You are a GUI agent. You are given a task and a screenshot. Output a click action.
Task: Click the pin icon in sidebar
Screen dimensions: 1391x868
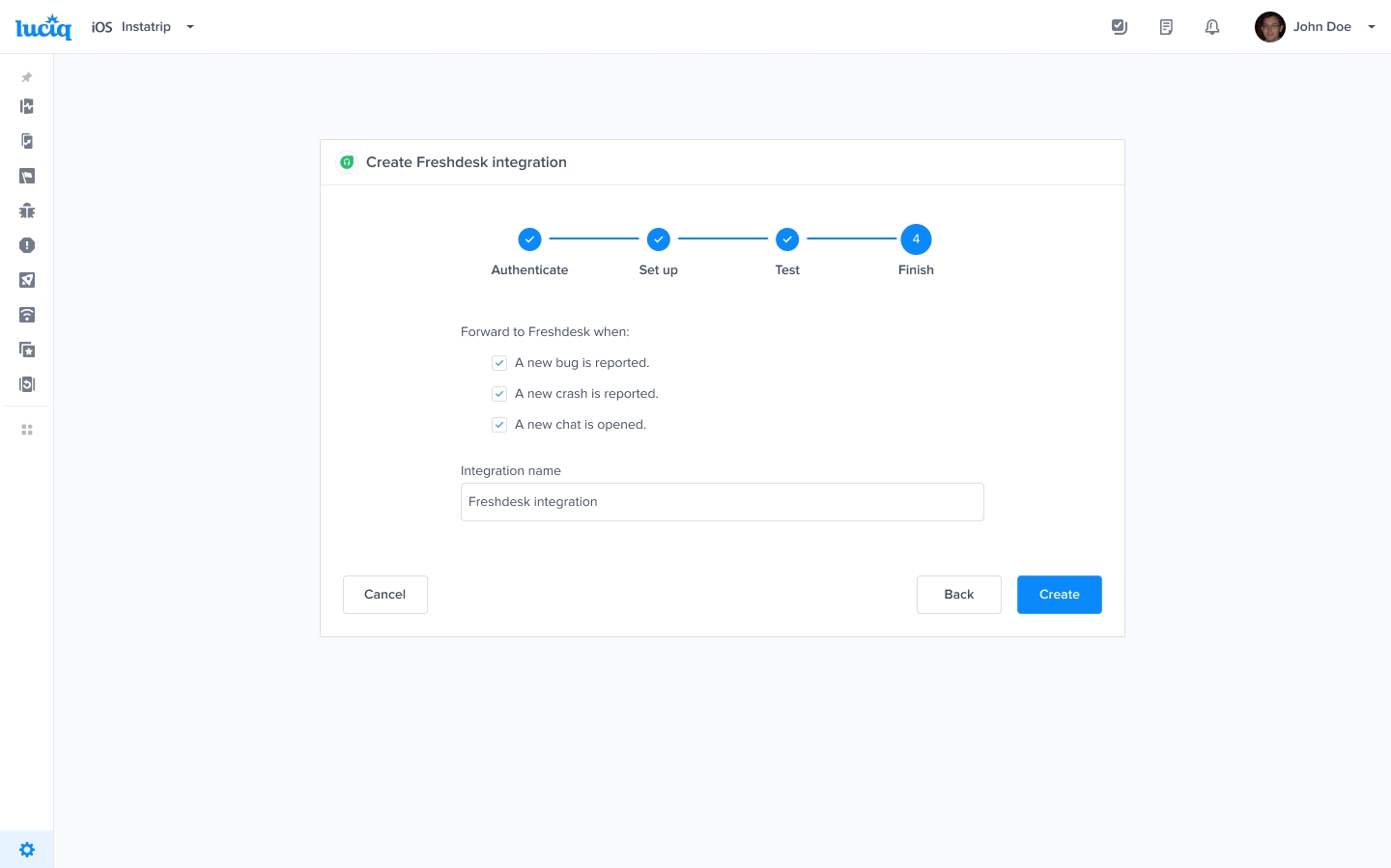[x=27, y=77]
